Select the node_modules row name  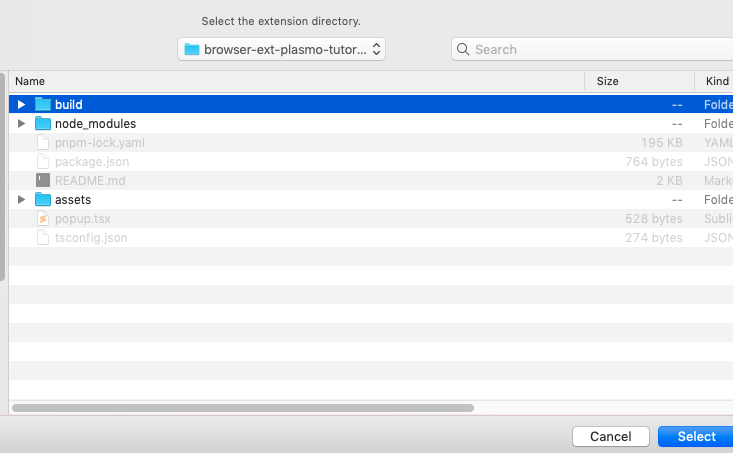tap(95, 123)
